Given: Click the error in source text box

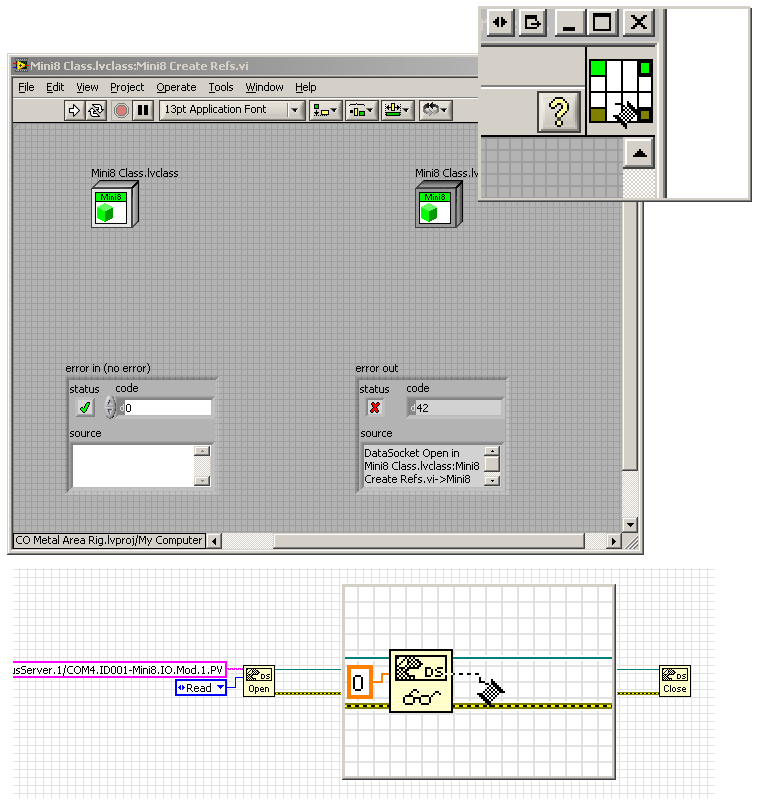Looking at the screenshot, I should pos(133,466).
